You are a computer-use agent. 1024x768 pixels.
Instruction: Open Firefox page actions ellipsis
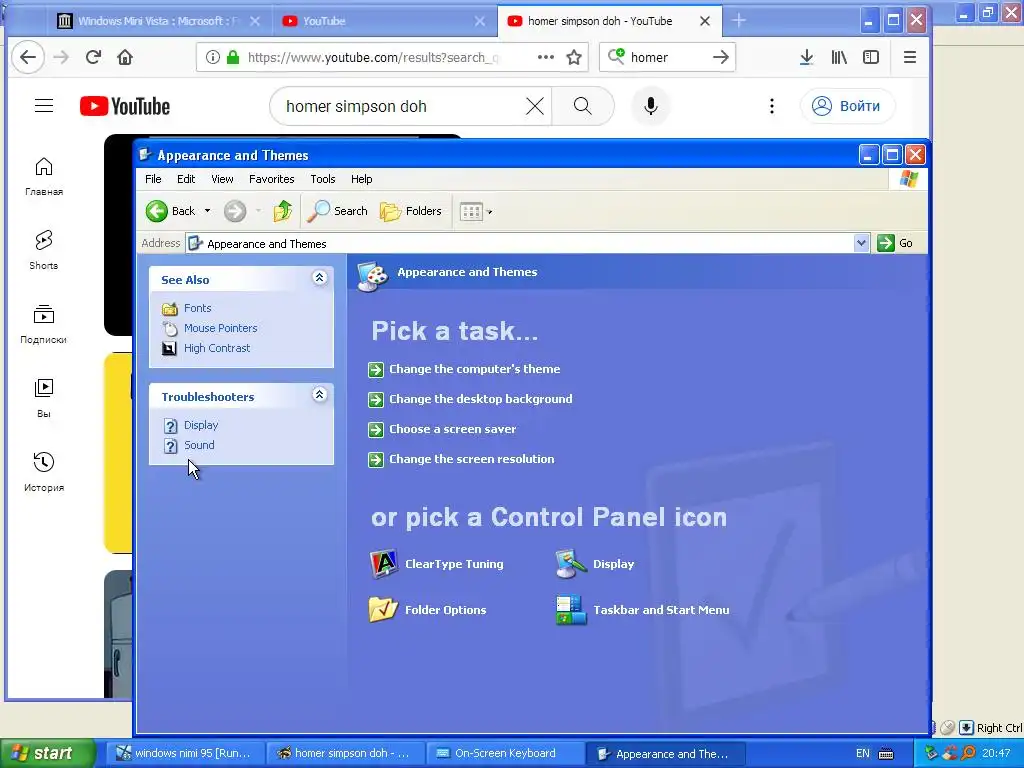(x=545, y=57)
